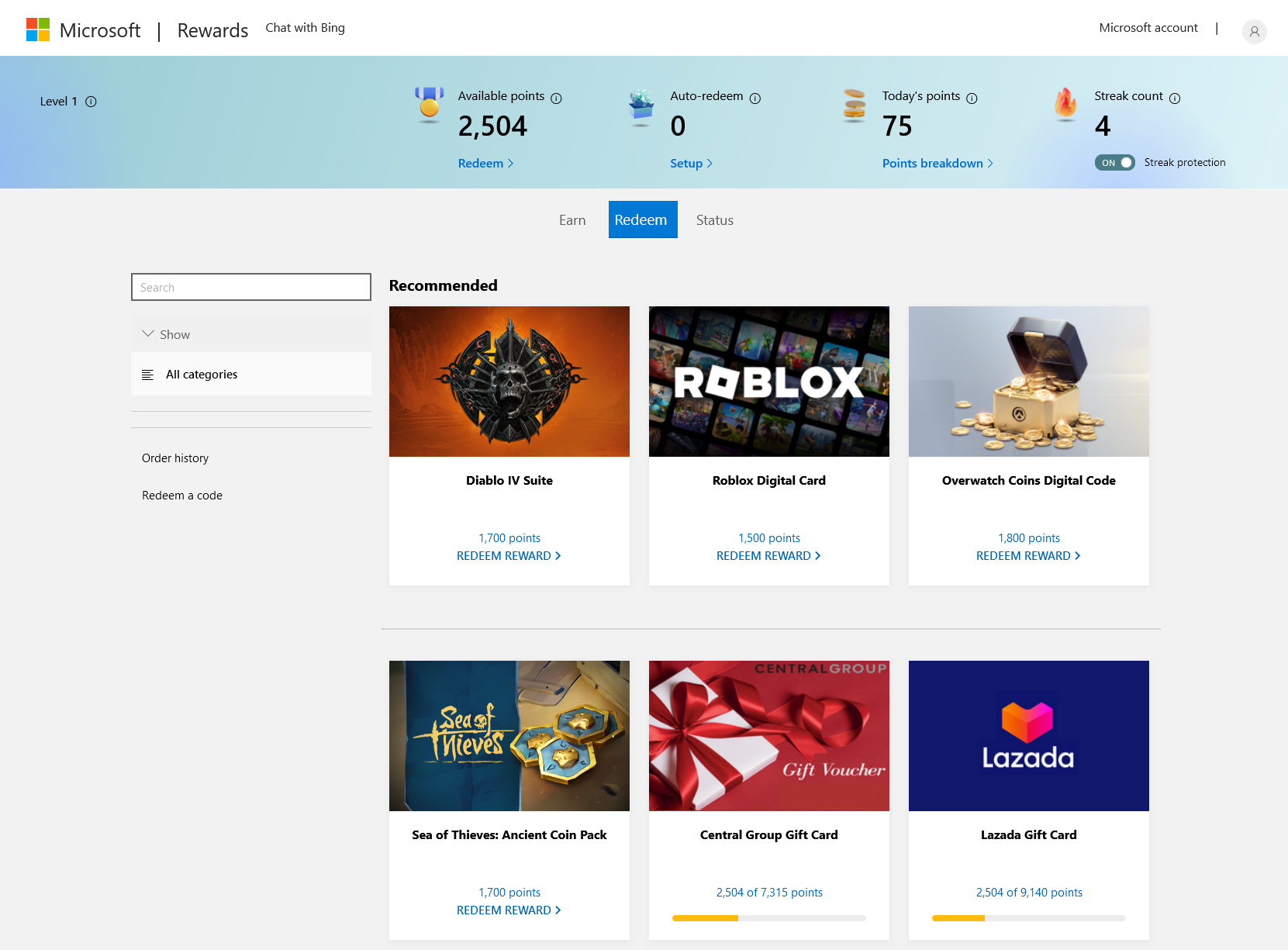Screen dimensions: 1288x950
Task: Click Redeem Reward for Diablo IV Suite
Action: pos(509,556)
